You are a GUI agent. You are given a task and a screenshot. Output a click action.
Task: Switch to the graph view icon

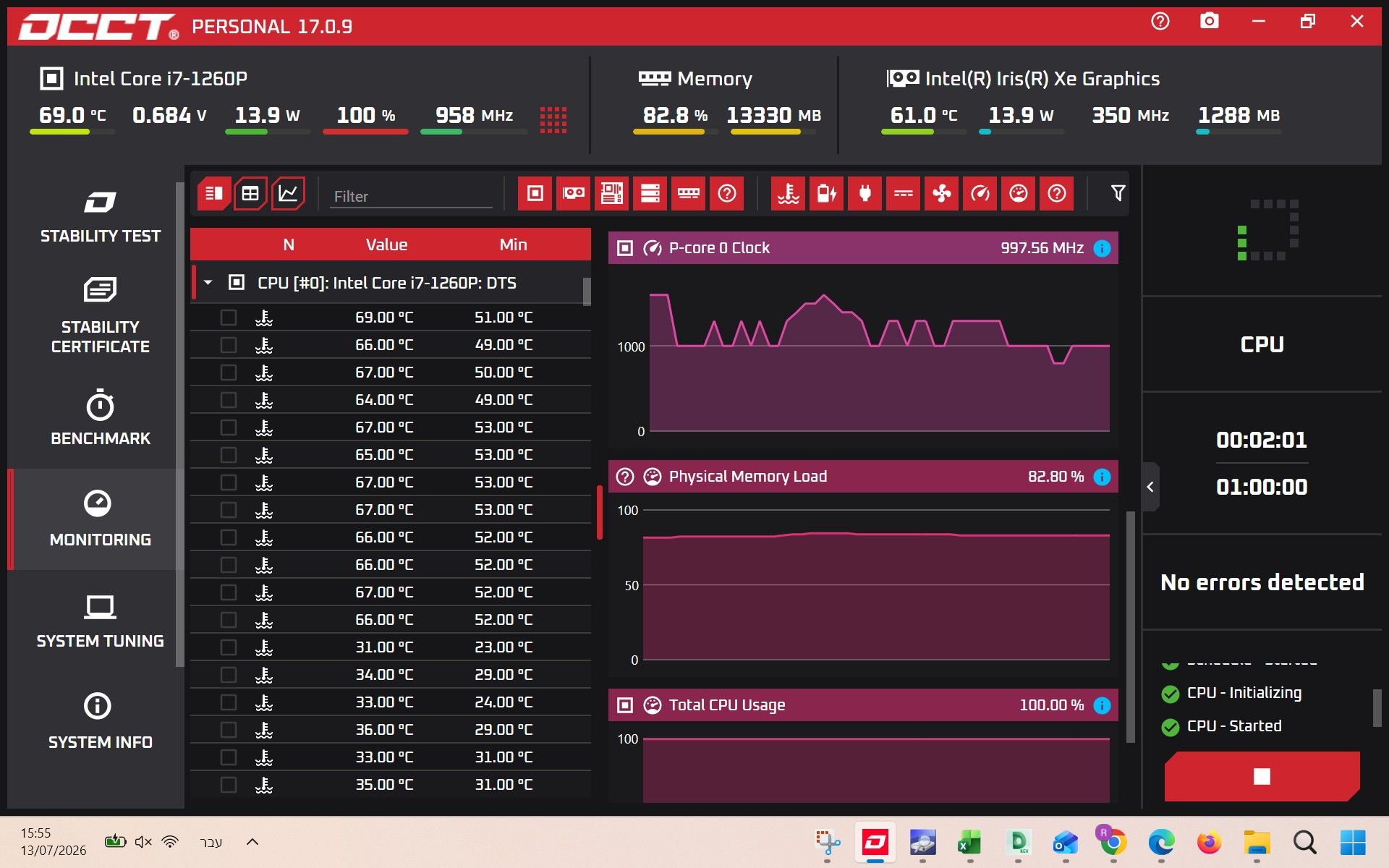[x=288, y=193]
